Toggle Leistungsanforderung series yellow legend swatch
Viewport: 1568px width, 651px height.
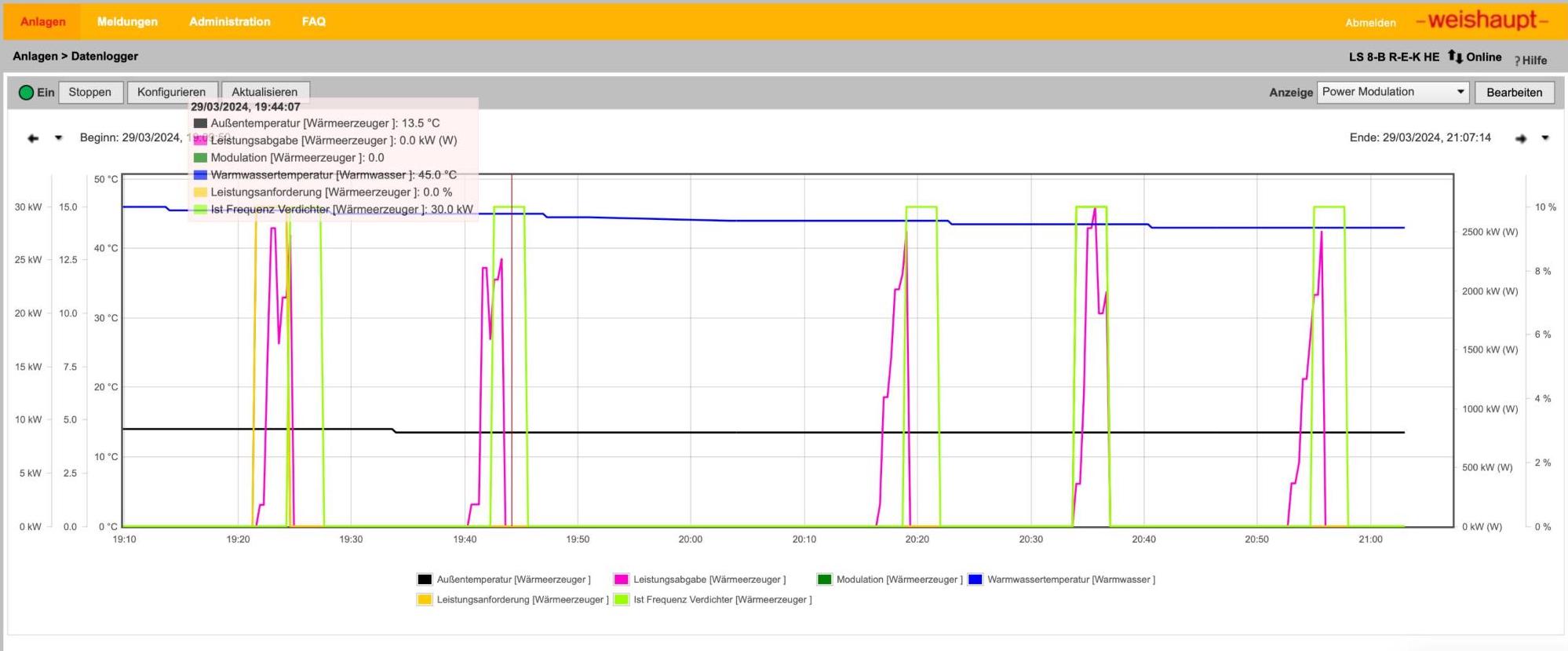tap(425, 600)
